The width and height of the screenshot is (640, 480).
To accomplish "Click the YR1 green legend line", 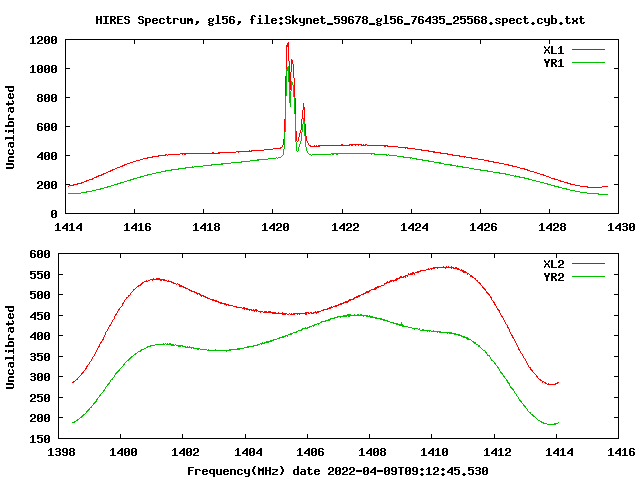I will tap(588, 63).
